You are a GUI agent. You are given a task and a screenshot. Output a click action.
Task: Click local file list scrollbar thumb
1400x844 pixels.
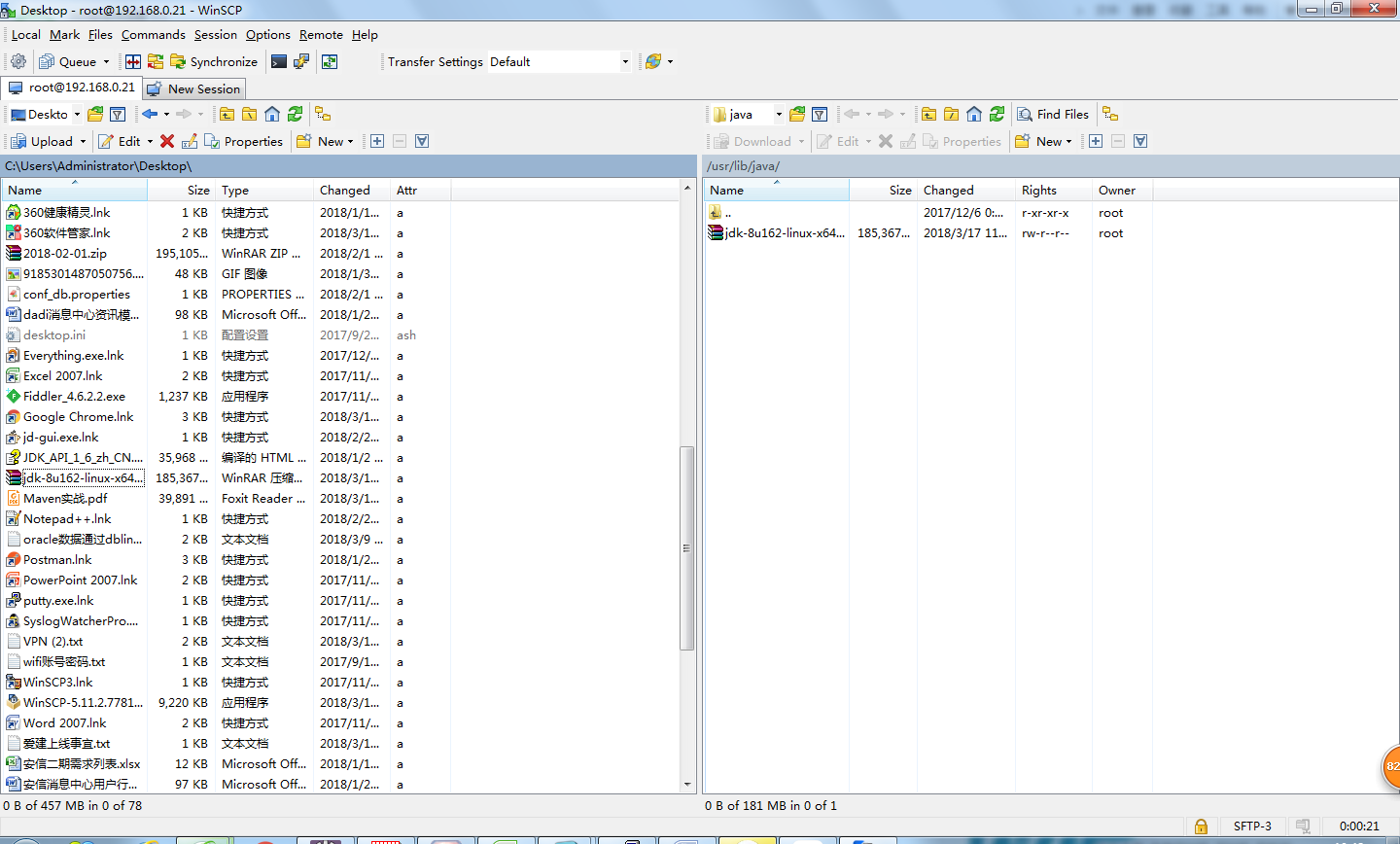point(687,548)
